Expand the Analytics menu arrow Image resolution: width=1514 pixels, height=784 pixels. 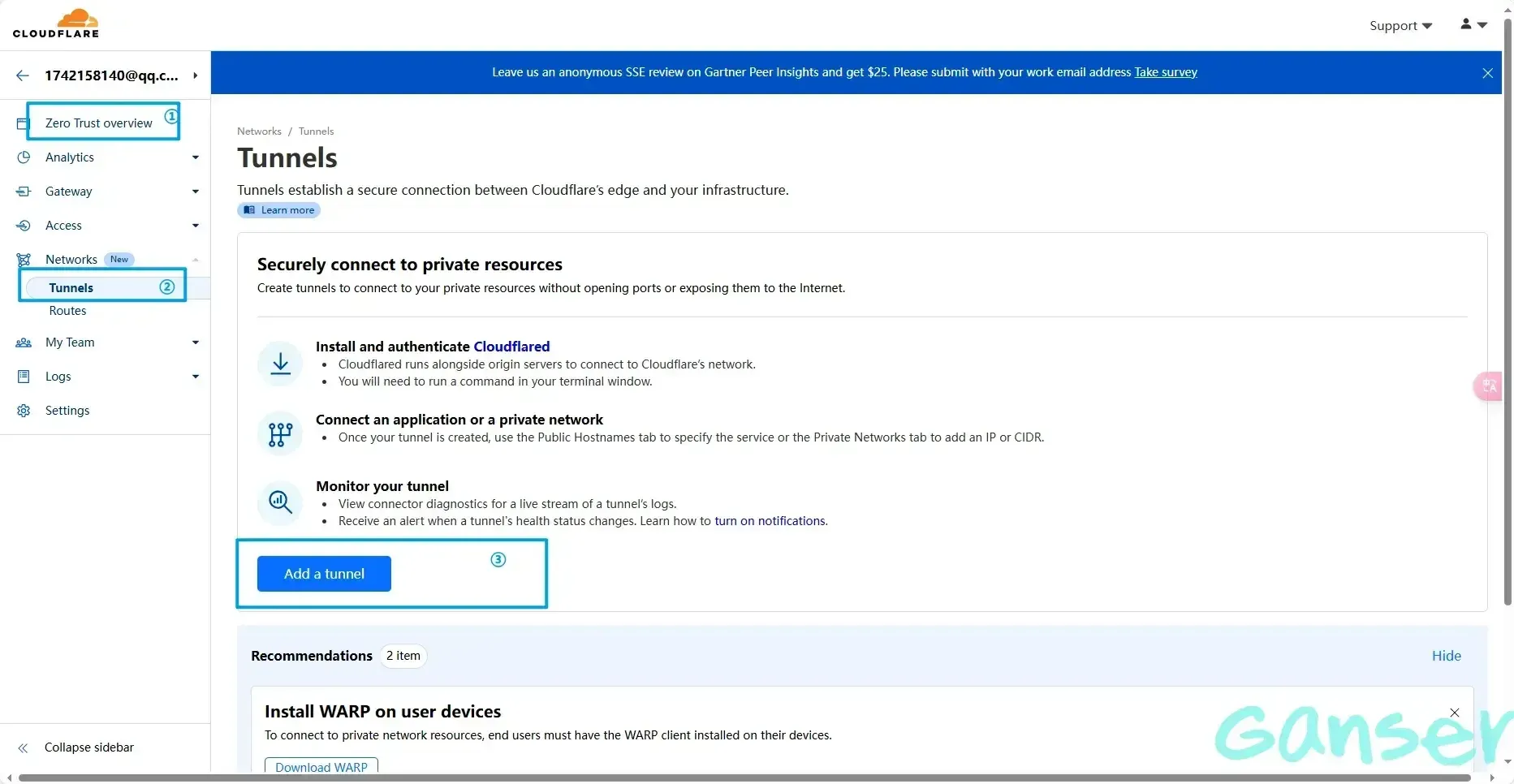pyautogui.click(x=195, y=157)
